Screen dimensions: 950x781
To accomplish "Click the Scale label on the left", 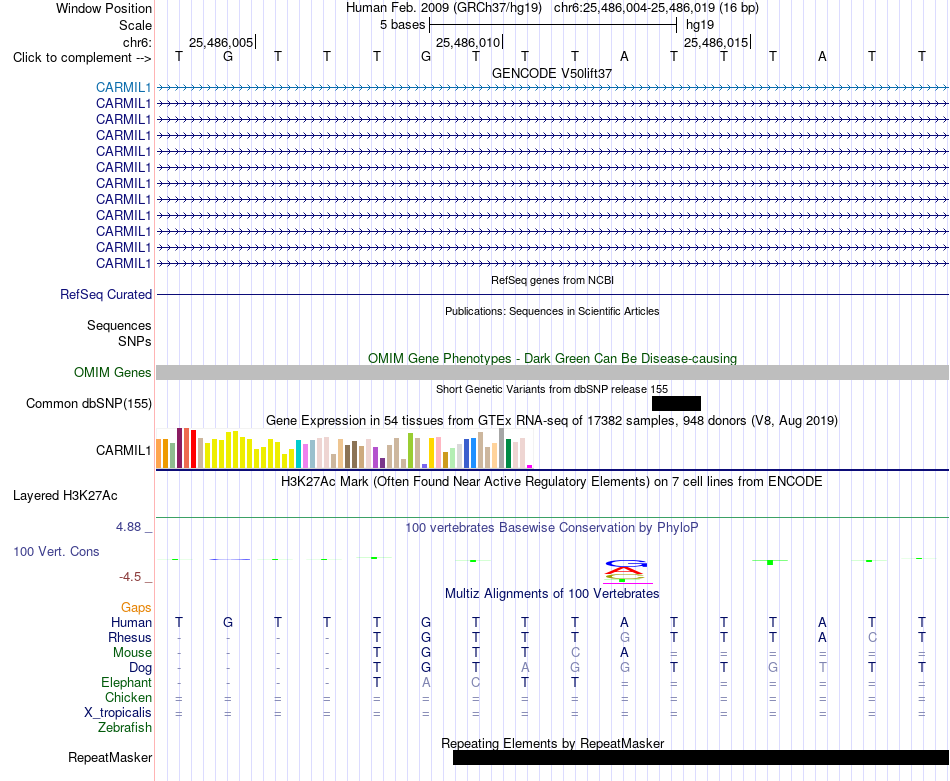I will coord(135,25).
